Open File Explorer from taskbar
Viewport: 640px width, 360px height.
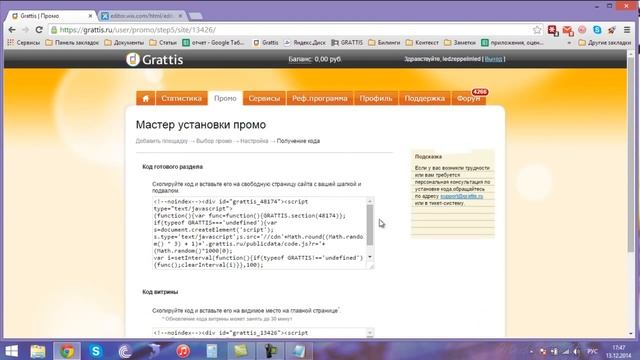38,351
